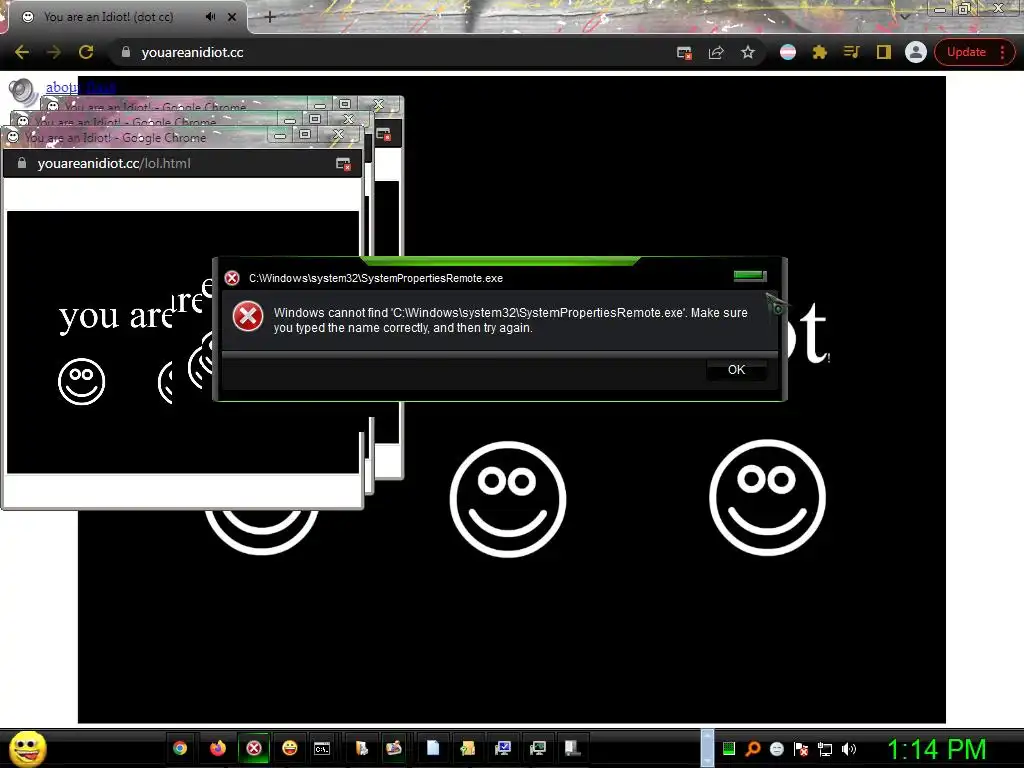Image resolution: width=1024 pixels, height=768 pixels.
Task: Bookmark this page with the star icon
Action: [x=748, y=52]
